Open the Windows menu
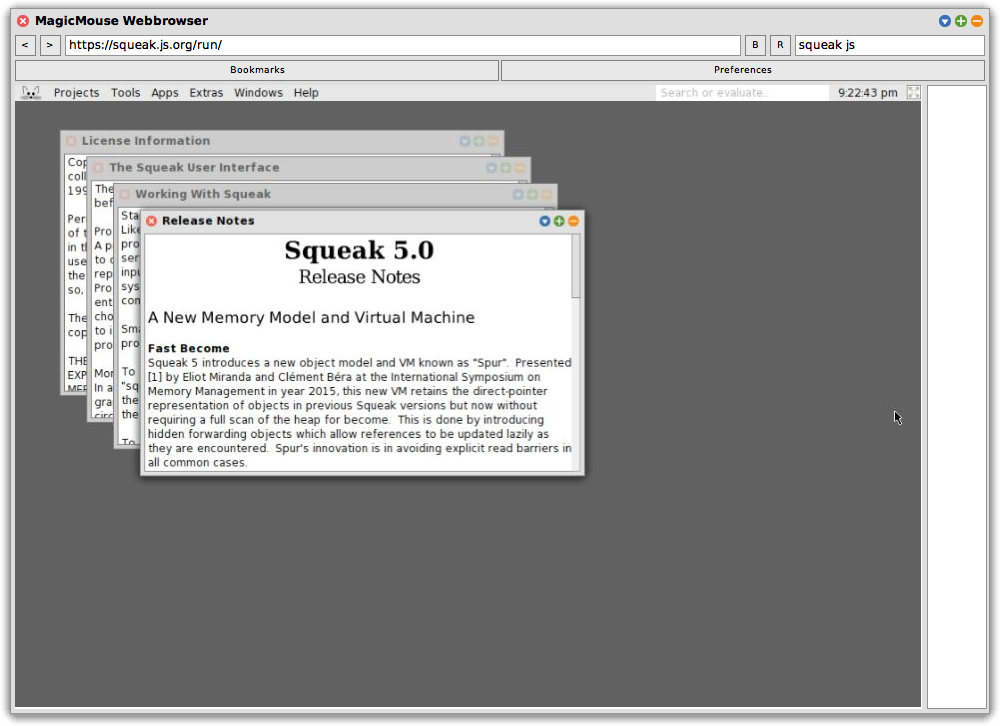 (x=258, y=93)
